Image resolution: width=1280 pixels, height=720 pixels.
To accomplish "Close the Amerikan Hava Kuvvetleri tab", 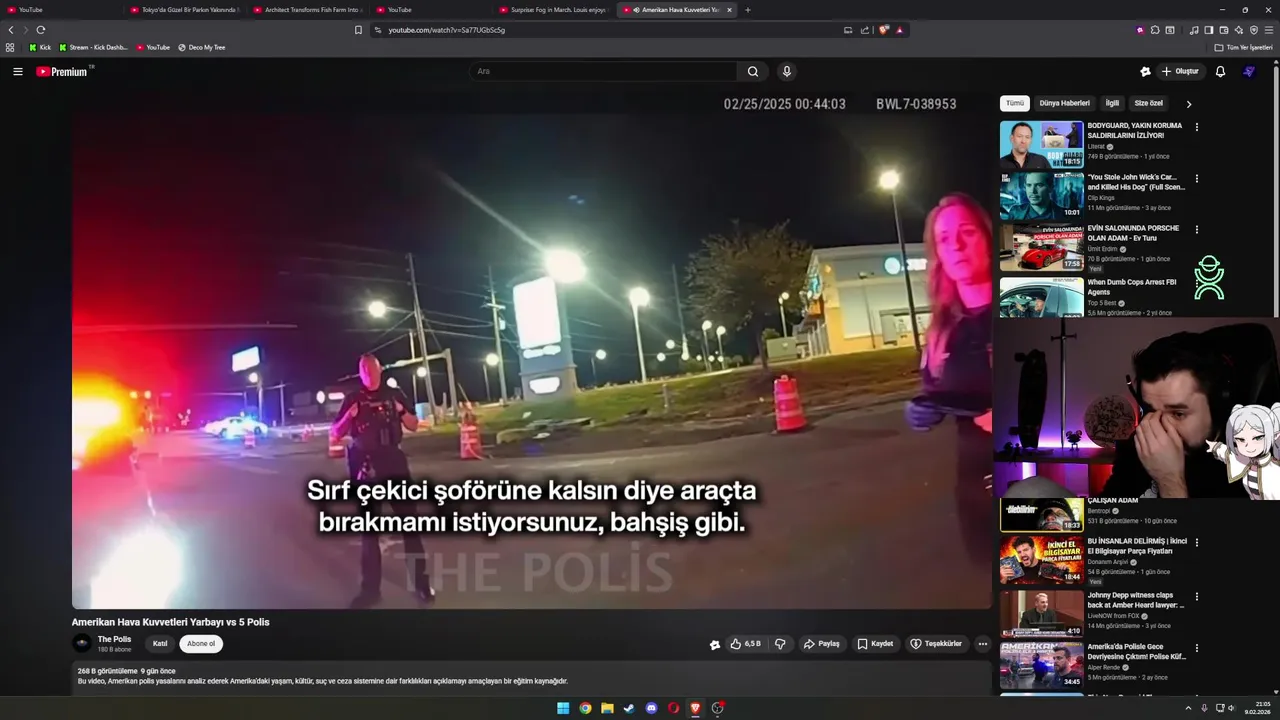I will point(729,10).
